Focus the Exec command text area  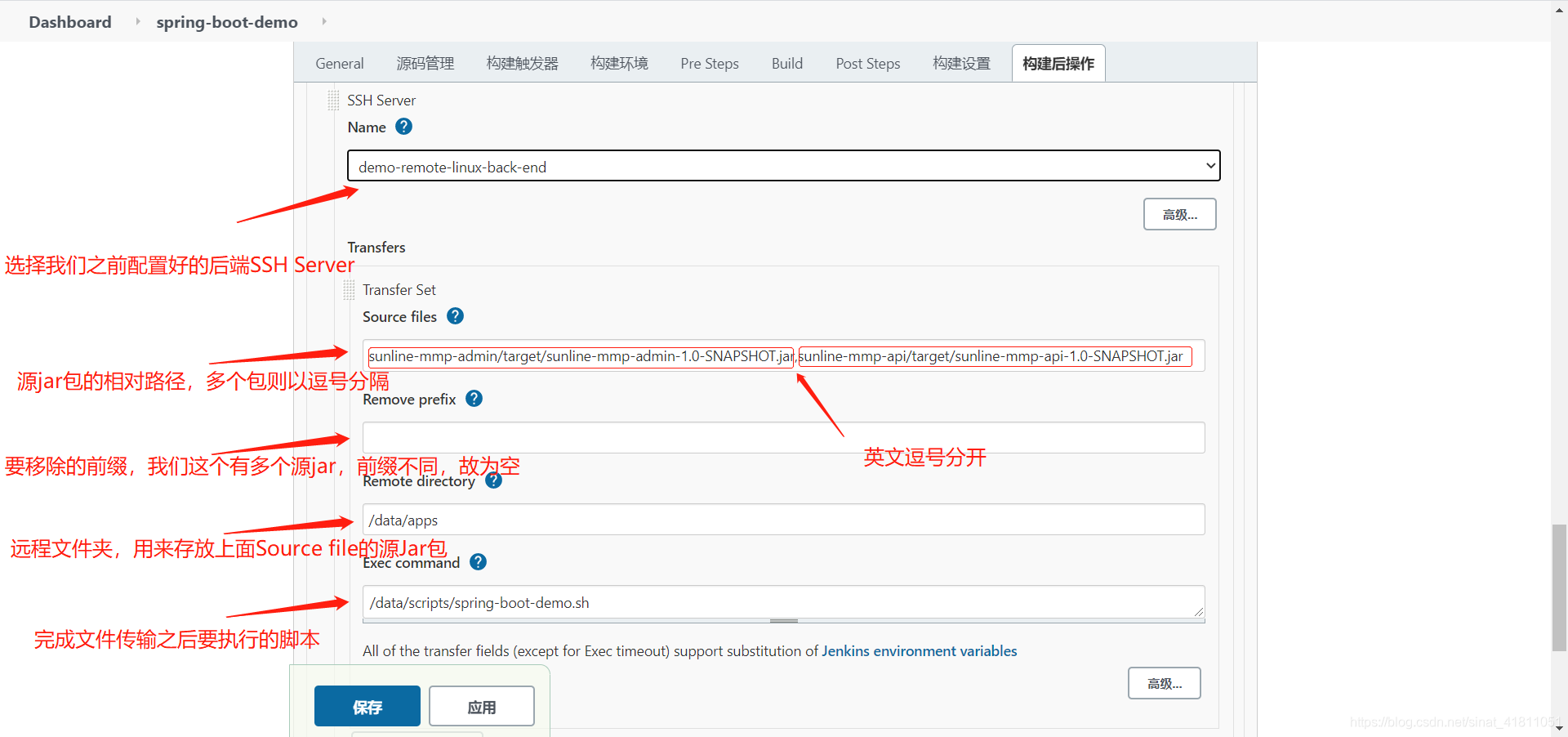pos(783,602)
